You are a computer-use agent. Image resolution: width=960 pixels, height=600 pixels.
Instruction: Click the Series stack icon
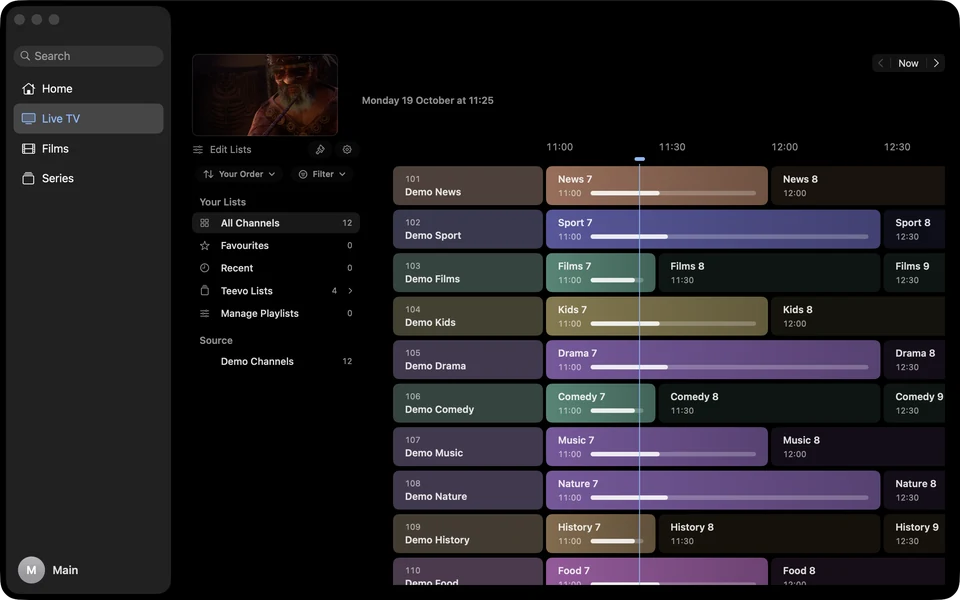pyautogui.click(x=28, y=179)
